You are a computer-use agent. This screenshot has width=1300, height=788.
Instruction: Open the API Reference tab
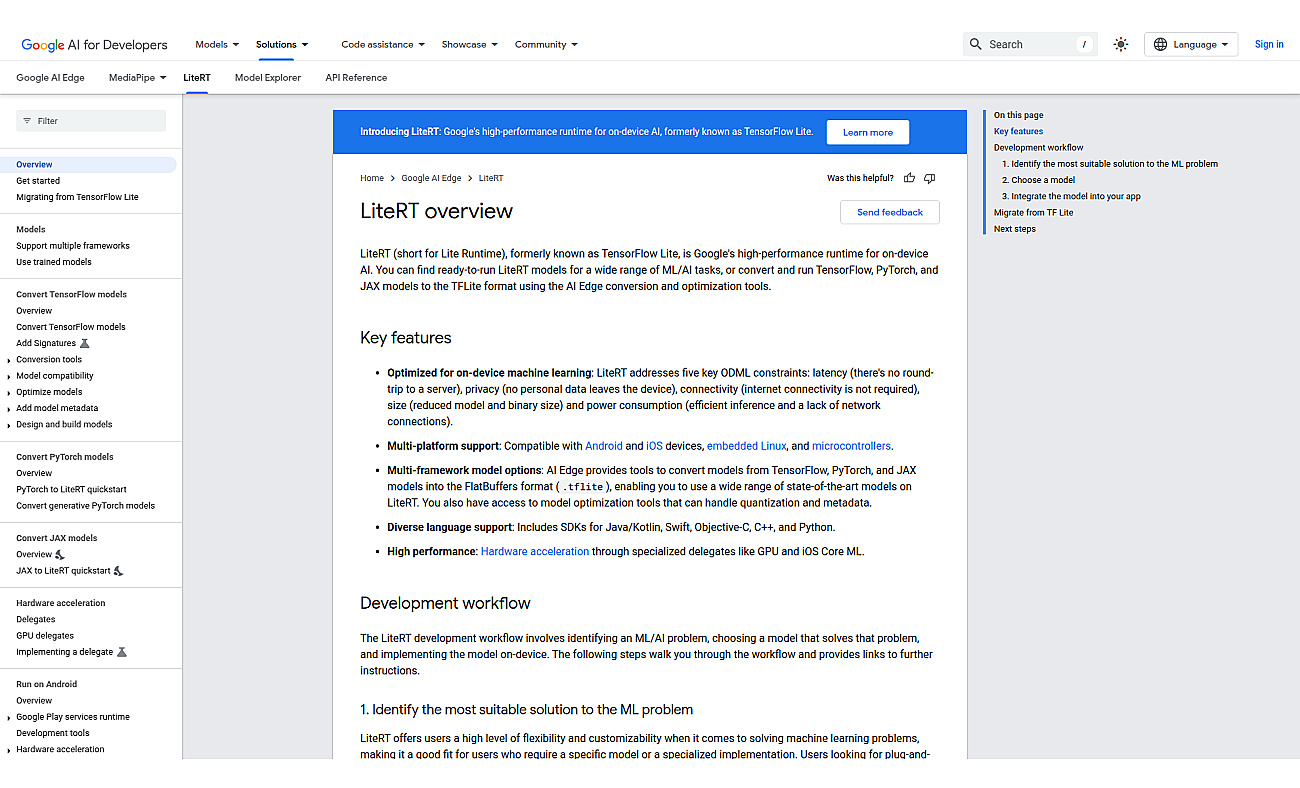tap(356, 77)
